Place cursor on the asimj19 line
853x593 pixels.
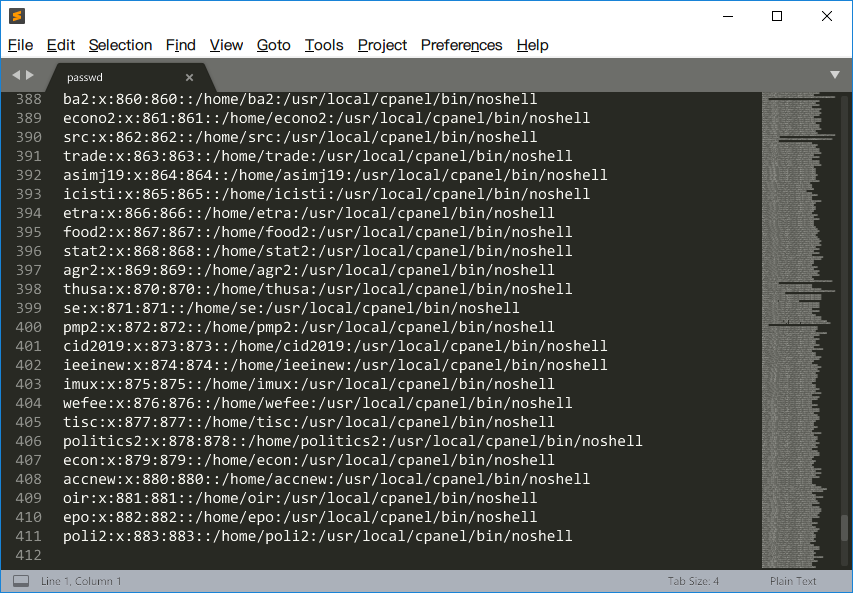(x=335, y=175)
